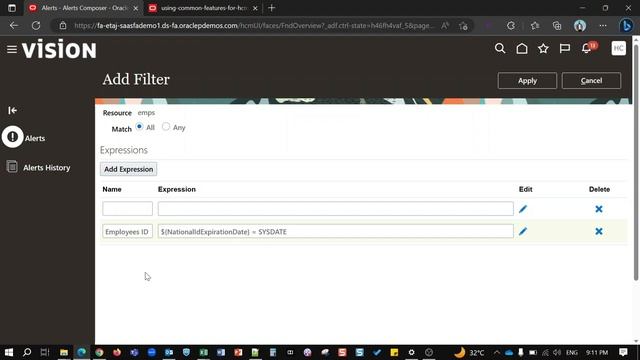This screenshot has height=360, width=640.
Task: Open browser Extensions icon
Action: (511, 26)
